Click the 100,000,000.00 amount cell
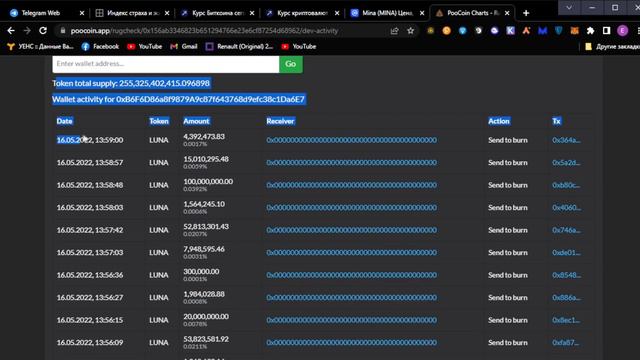The image size is (640, 360). [208, 181]
